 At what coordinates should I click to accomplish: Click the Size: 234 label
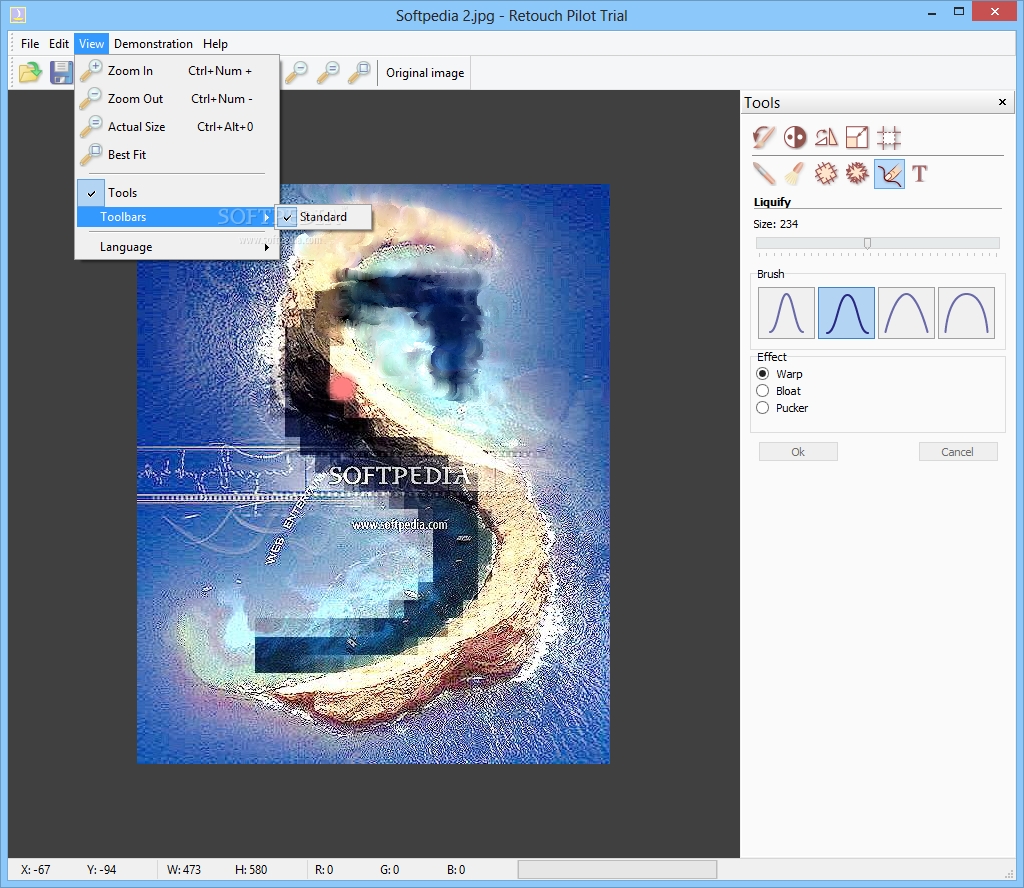775,224
